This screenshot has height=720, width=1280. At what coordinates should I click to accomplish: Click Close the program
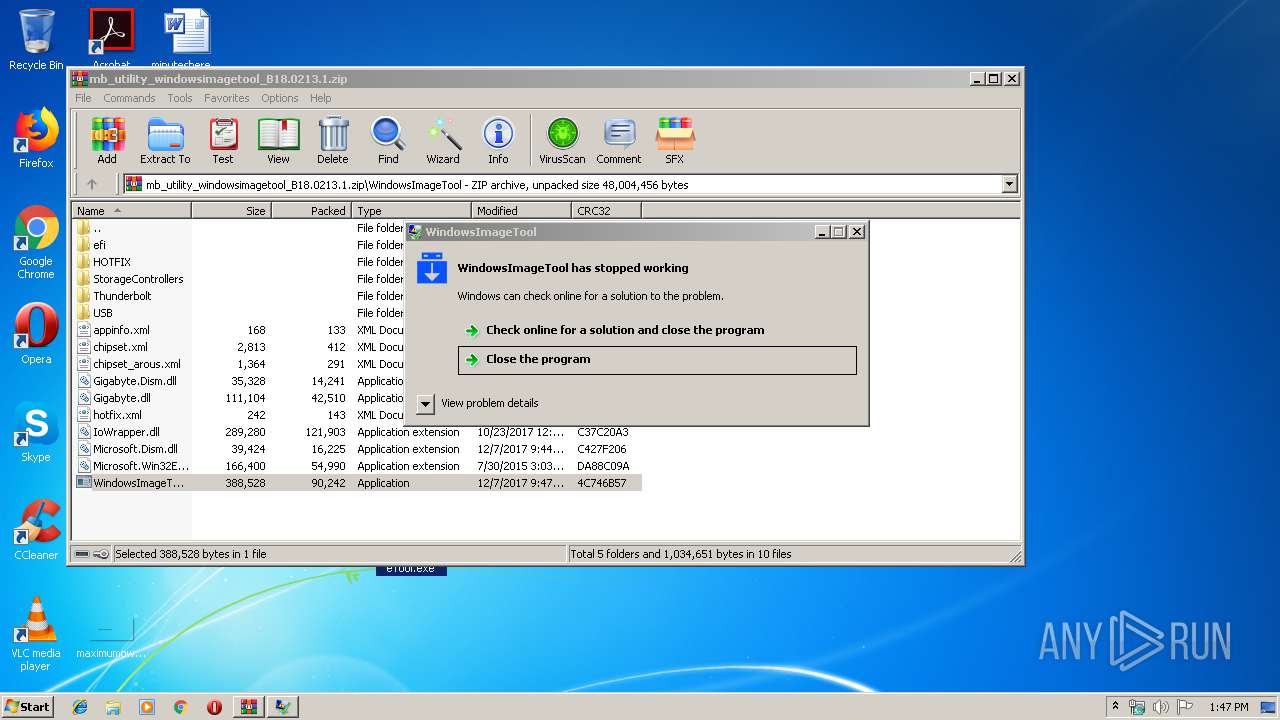pos(657,360)
